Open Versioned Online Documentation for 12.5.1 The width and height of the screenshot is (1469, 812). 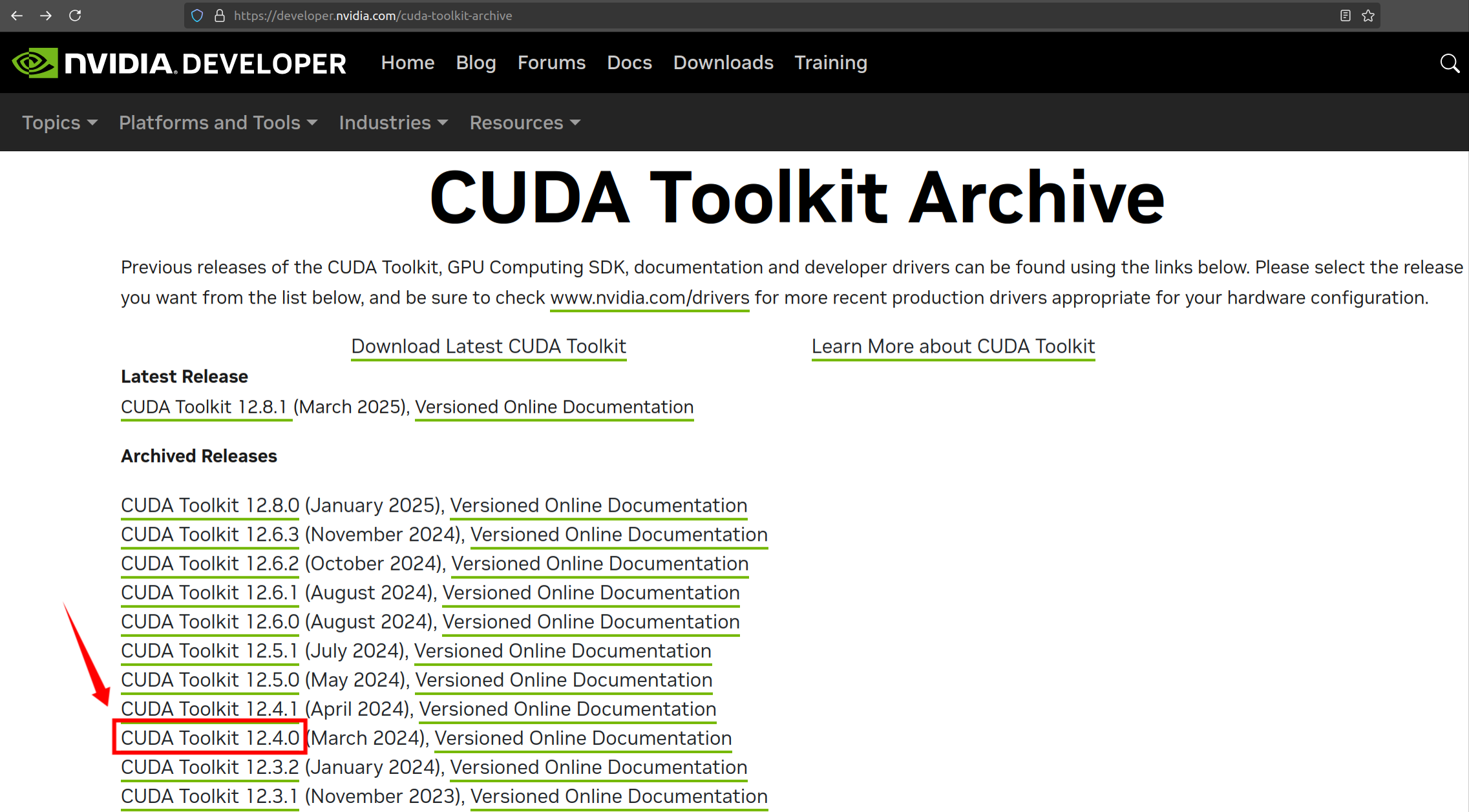point(562,651)
